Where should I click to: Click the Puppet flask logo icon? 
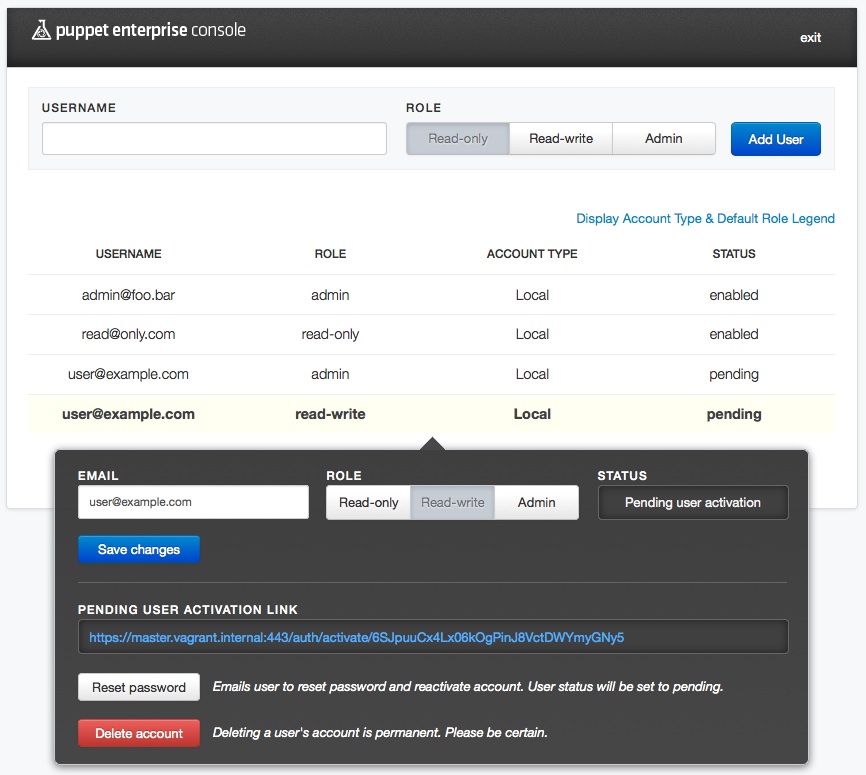(x=41, y=31)
